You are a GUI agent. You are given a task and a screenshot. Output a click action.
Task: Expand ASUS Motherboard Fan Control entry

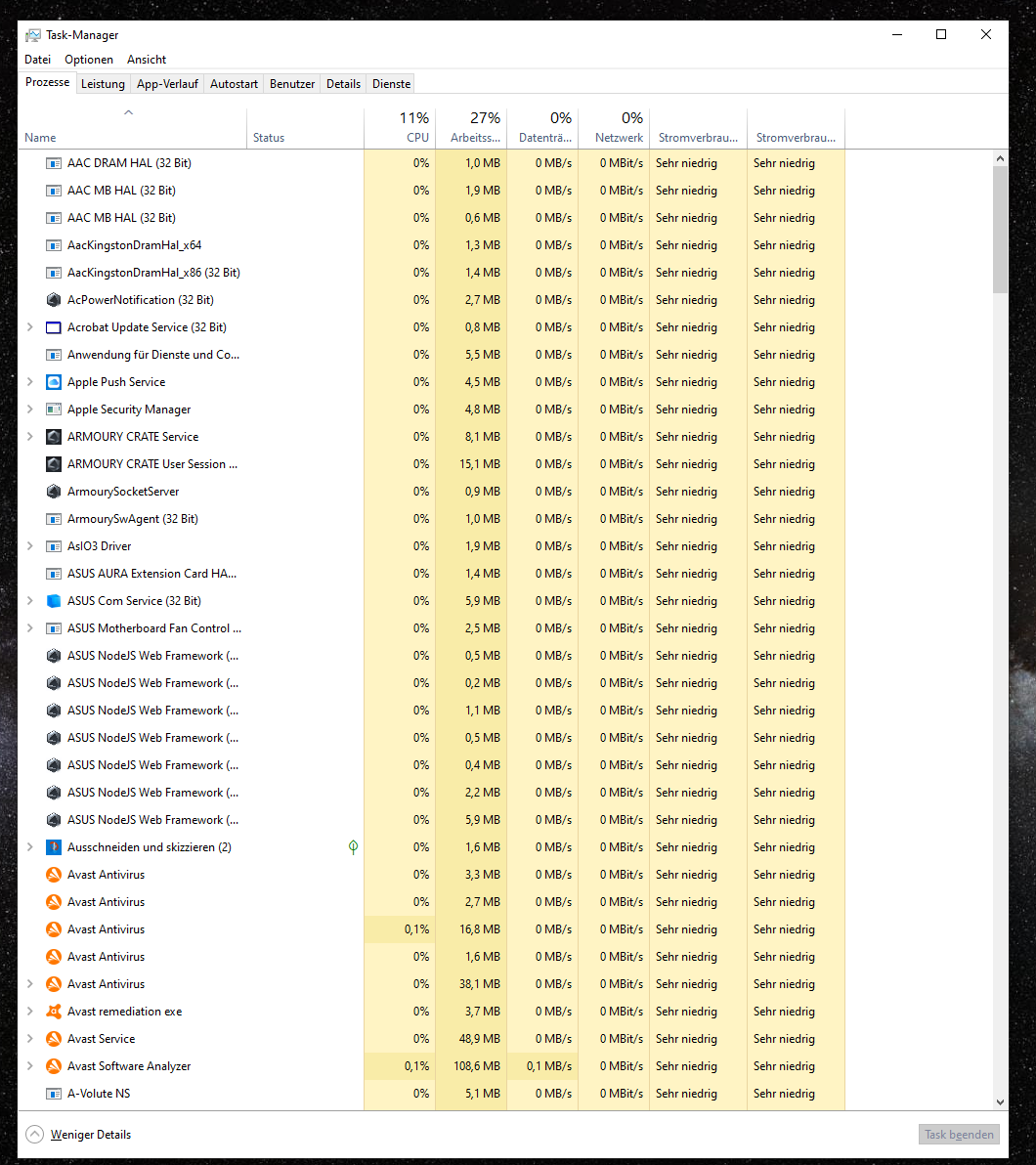[29, 627]
